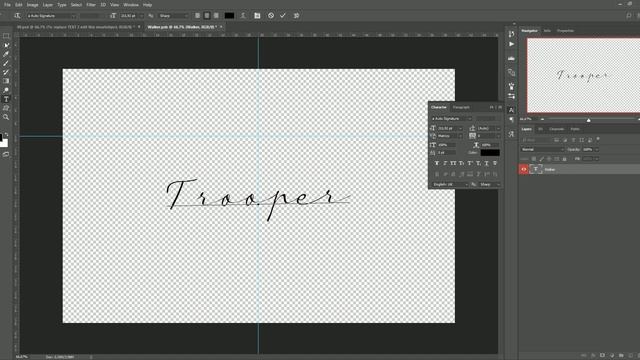Align text left in options bar
The image size is (640, 360).
(198, 16)
